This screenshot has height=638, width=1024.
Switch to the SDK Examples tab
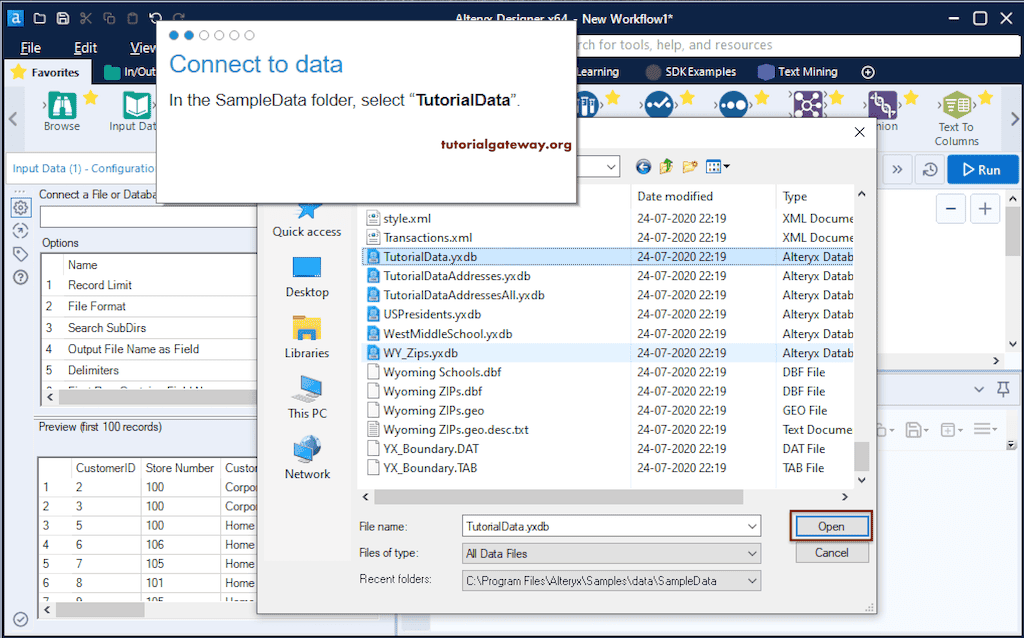(x=690, y=72)
